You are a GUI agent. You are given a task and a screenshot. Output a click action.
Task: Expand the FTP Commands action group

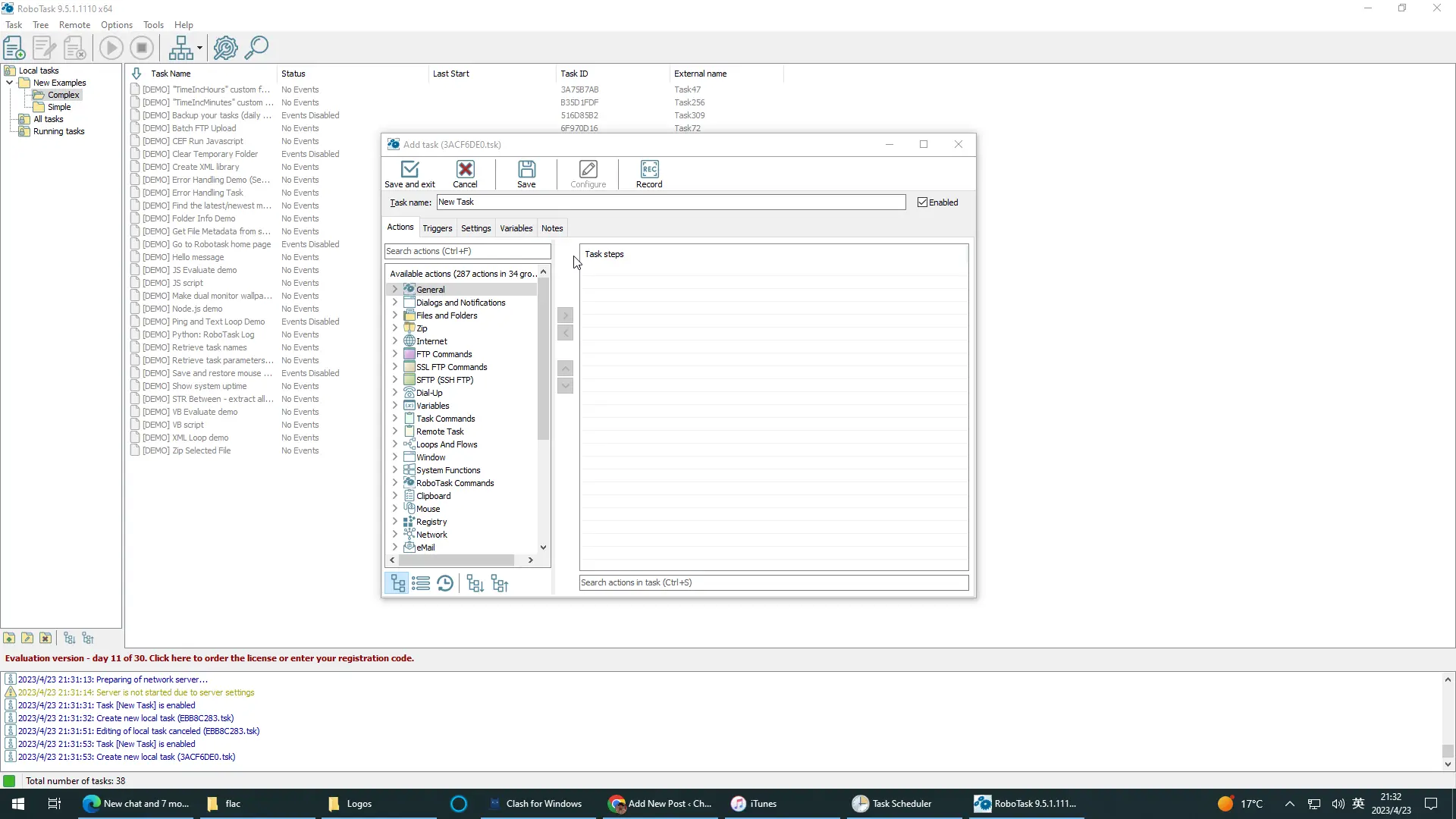(395, 354)
